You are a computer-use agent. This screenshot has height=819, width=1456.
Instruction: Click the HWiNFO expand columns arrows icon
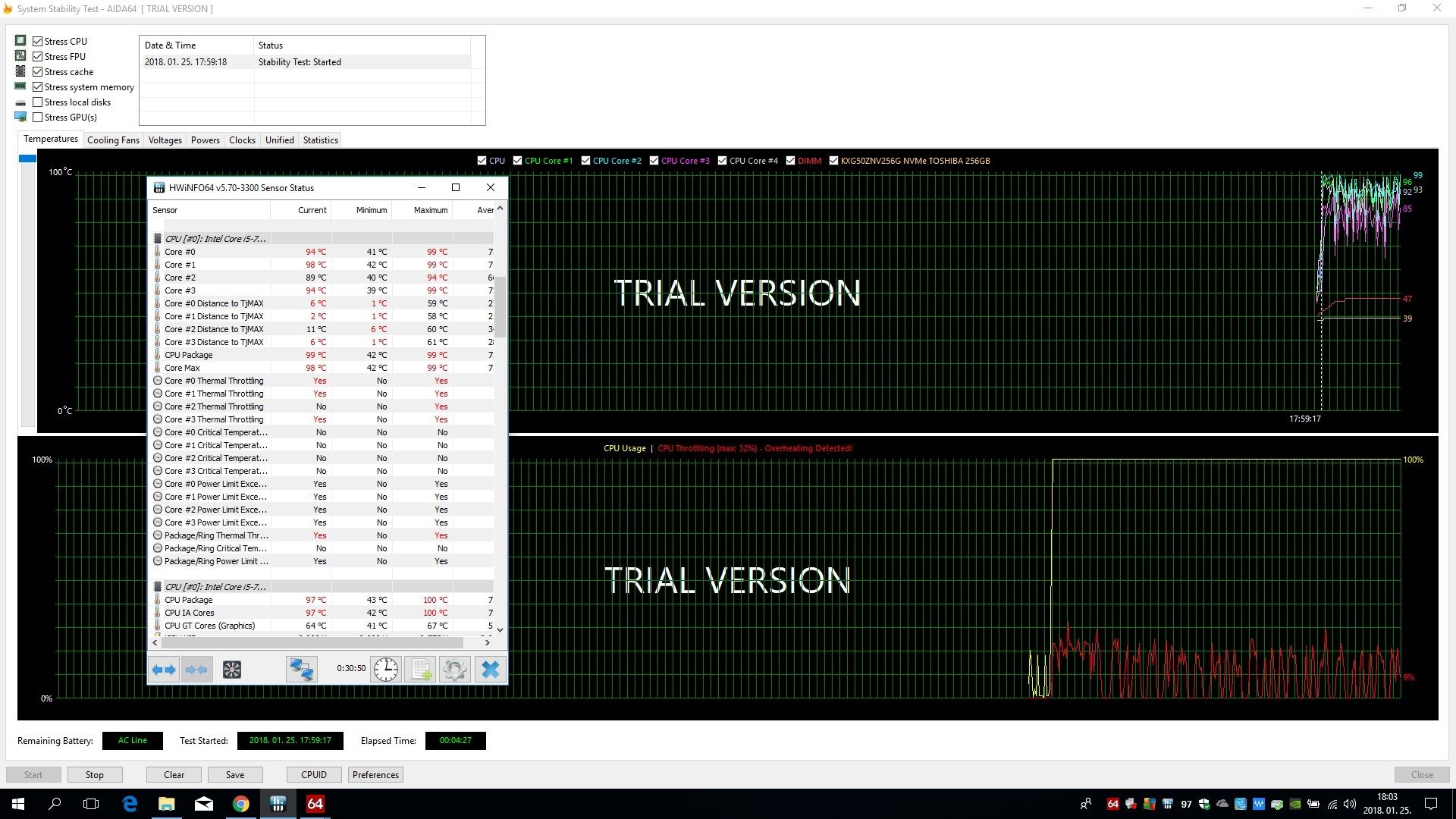164,670
